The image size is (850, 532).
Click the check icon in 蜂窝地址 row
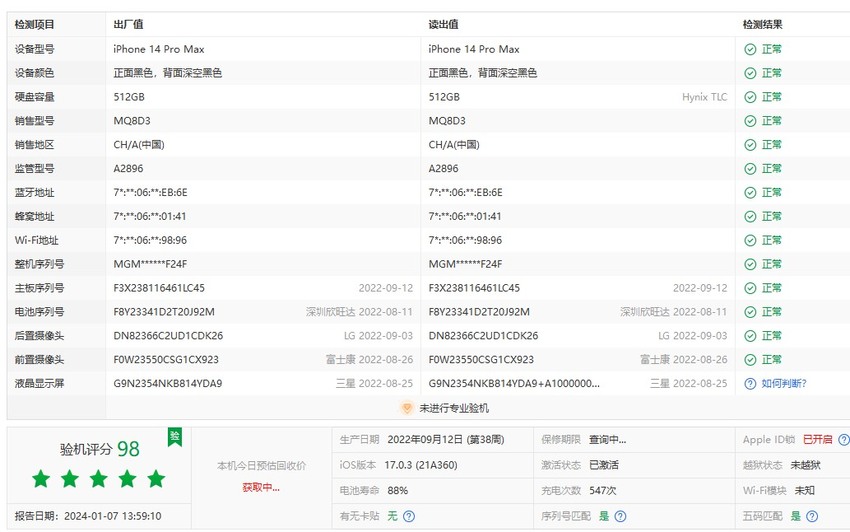click(x=750, y=216)
